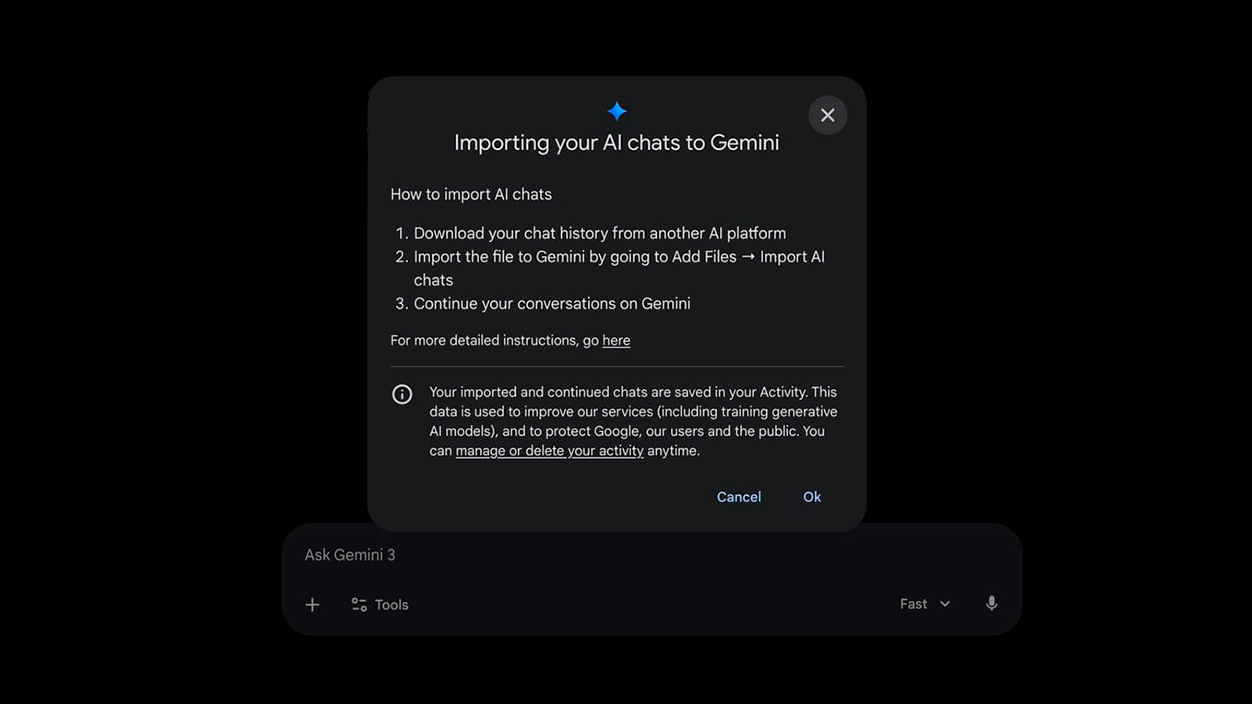Confirm the dialog with Ok
Screen dimensions: 1252x704
point(812,497)
